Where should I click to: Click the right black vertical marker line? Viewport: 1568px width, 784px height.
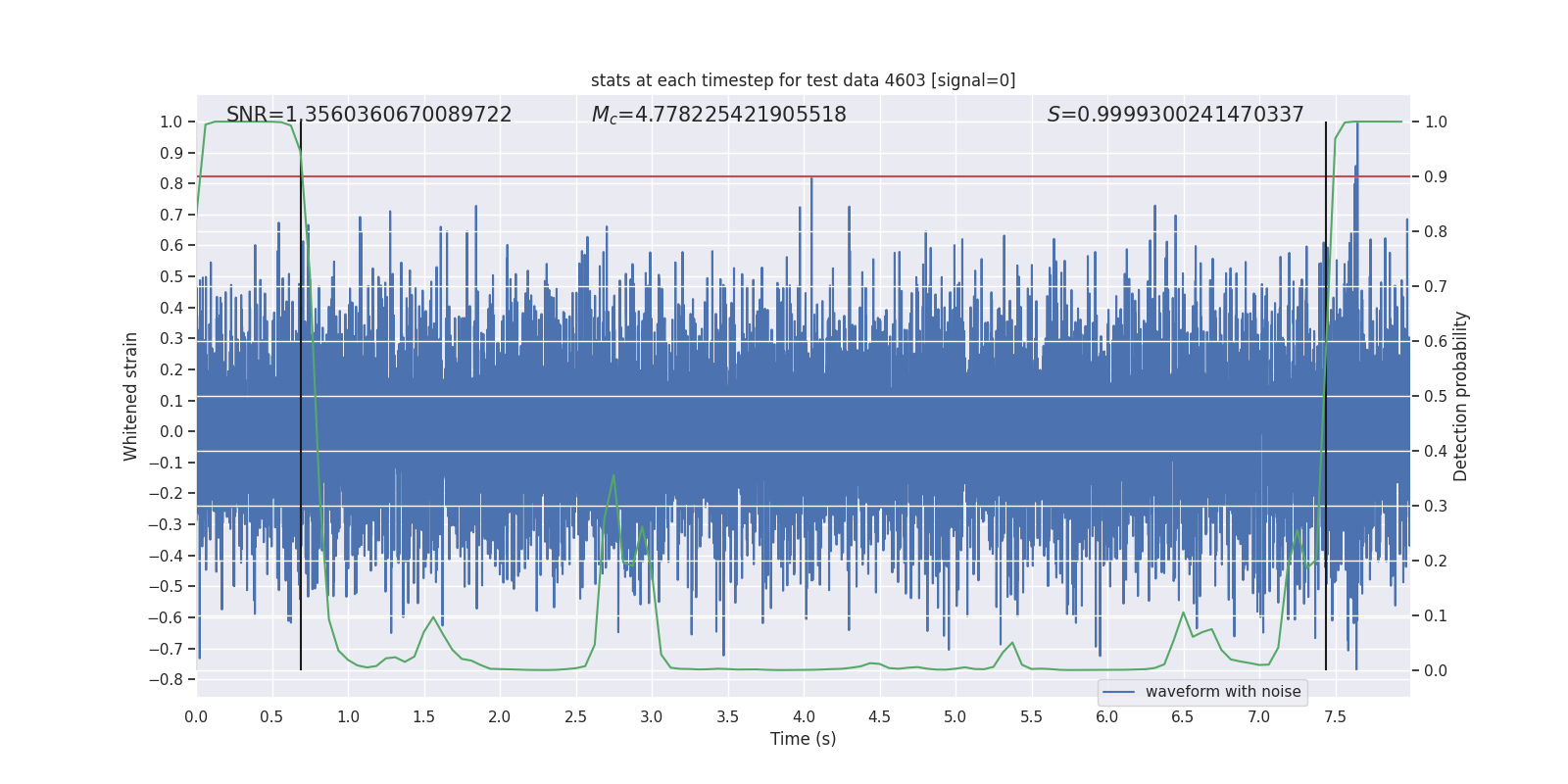click(x=1326, y=396)
